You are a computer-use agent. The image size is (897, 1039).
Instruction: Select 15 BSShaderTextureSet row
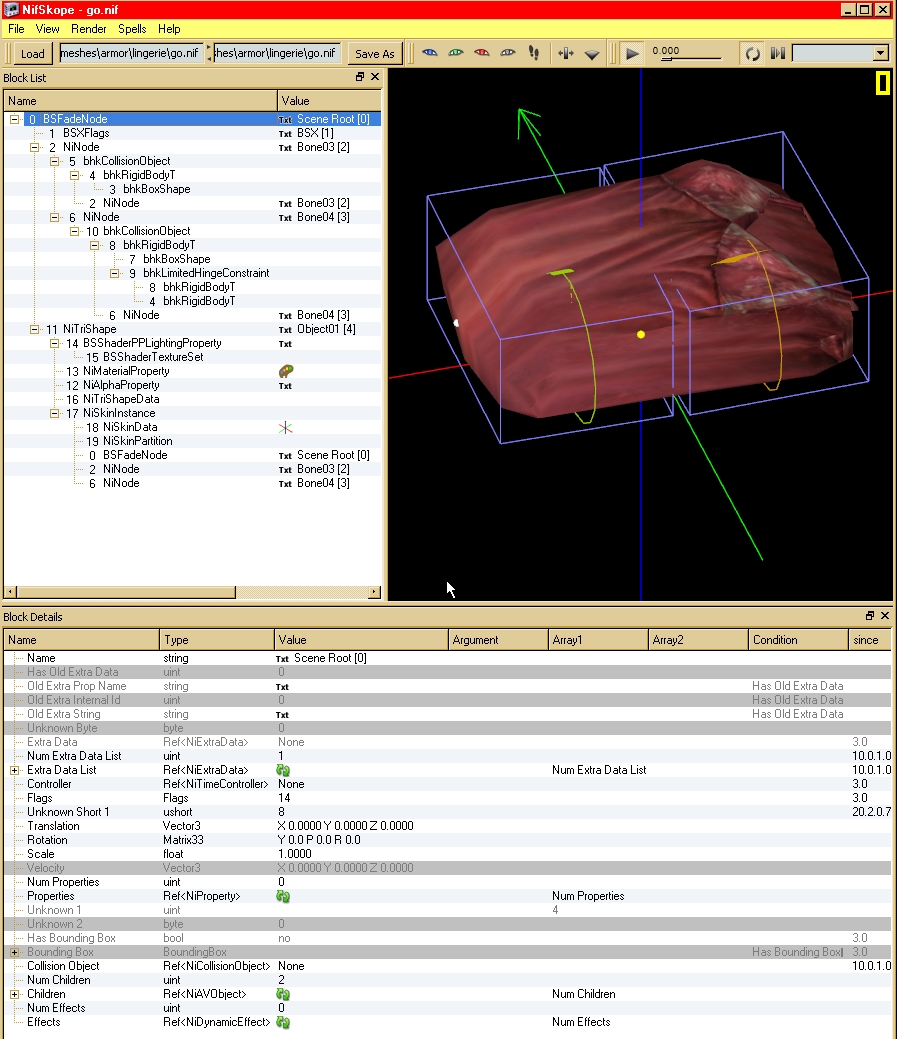tap(192, 357)
